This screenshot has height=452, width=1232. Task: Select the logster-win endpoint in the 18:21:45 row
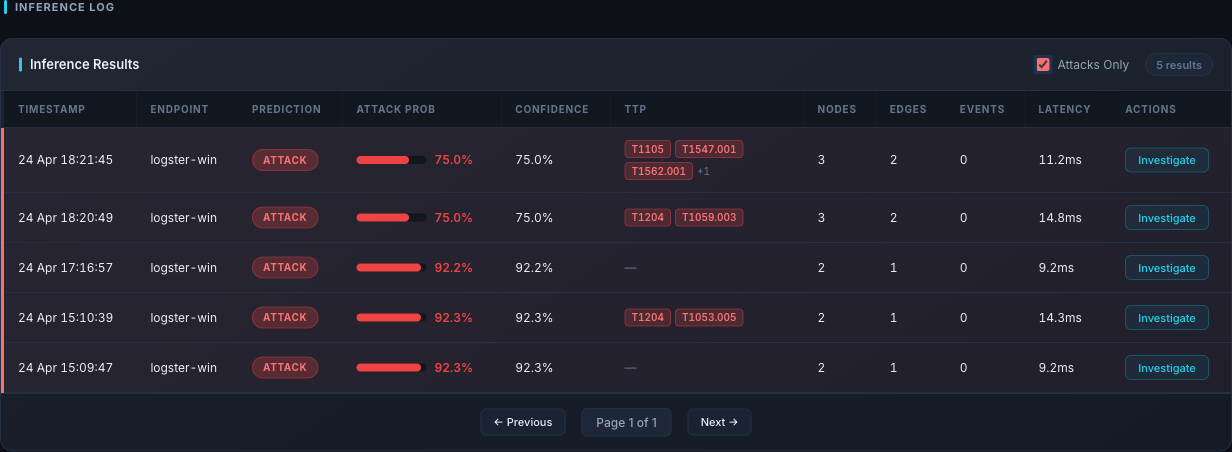184,160
